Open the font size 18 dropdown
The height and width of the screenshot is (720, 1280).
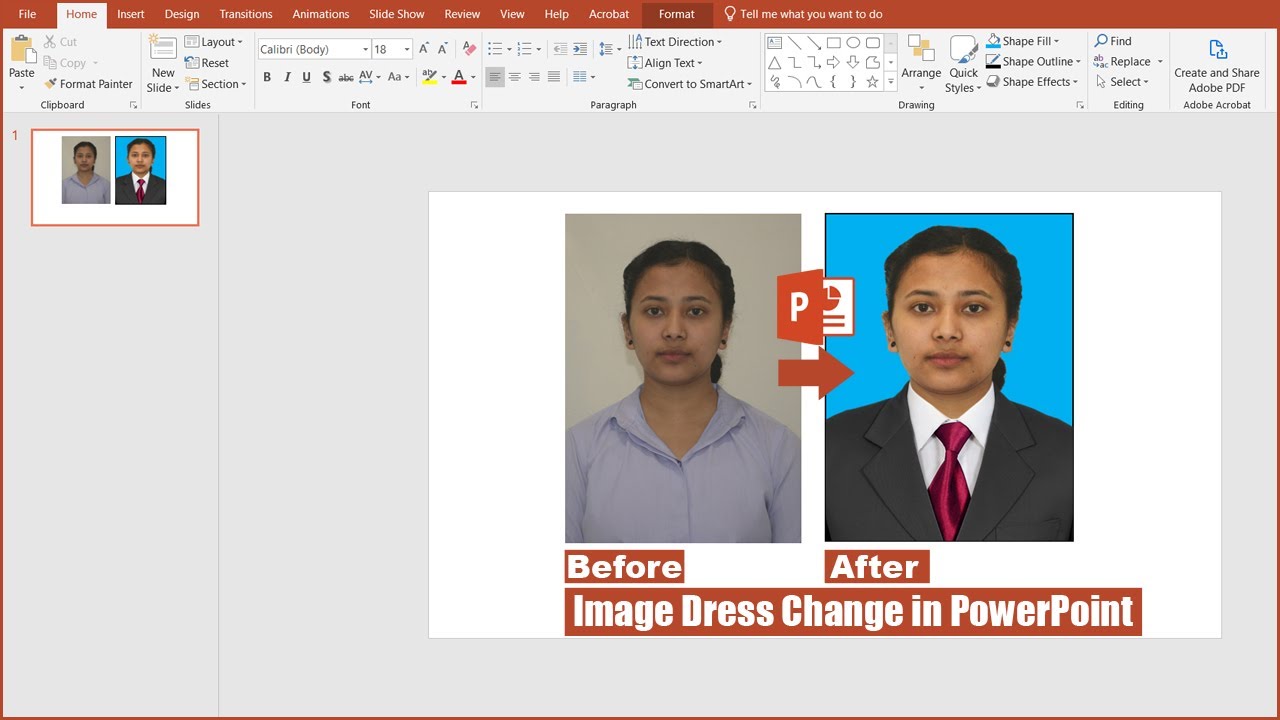406,49
